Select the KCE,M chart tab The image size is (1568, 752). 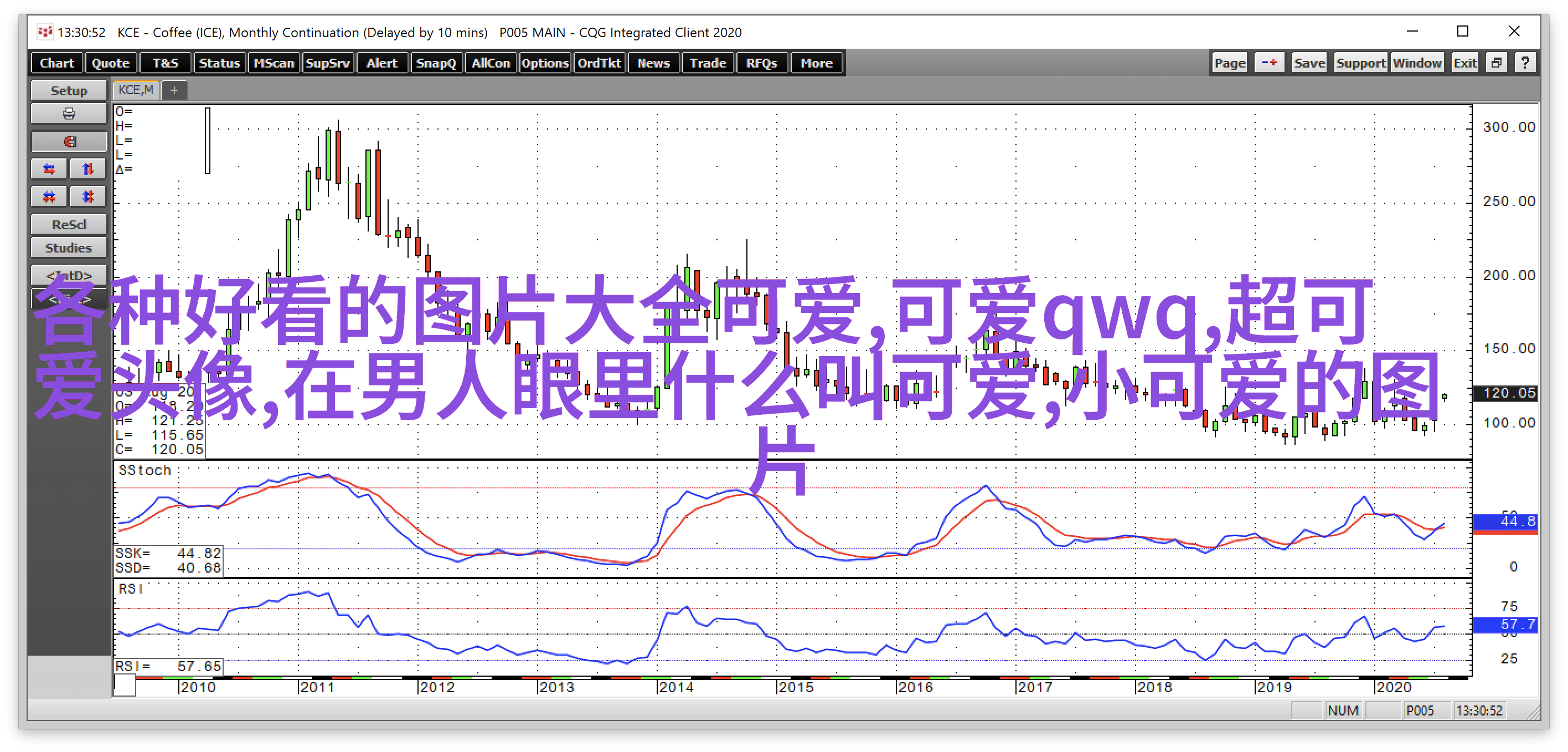click(x=136, y=90)
